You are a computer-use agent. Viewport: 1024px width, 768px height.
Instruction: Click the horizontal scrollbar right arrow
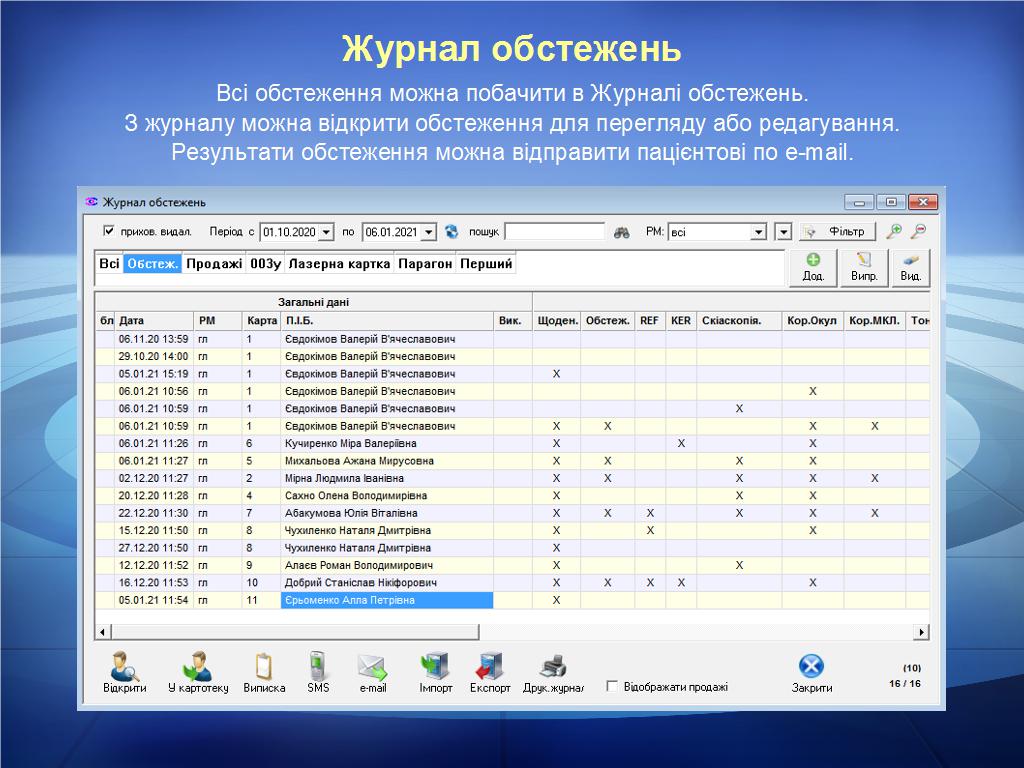921,632
